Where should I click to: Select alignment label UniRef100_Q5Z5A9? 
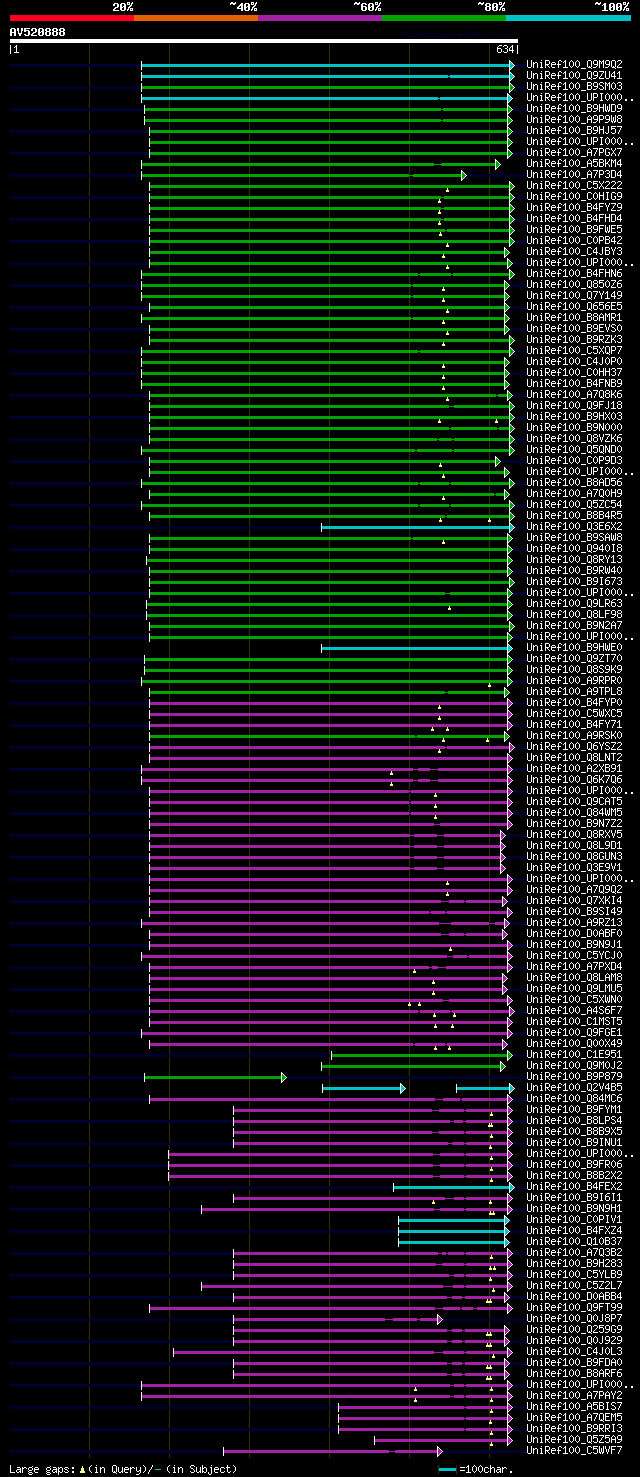pos(574,1440)
